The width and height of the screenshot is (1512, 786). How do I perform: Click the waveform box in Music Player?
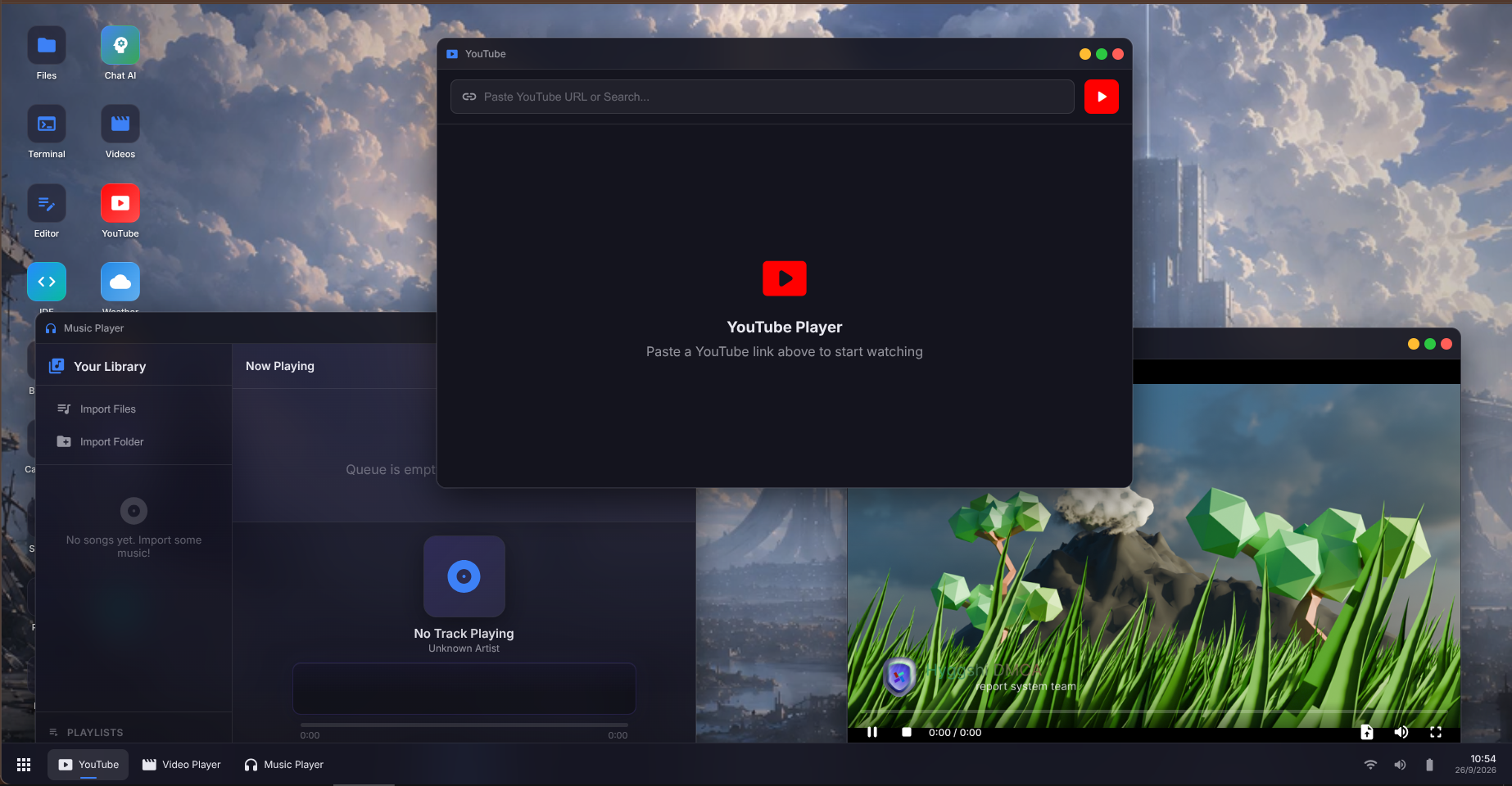click(x=464, y=689)
